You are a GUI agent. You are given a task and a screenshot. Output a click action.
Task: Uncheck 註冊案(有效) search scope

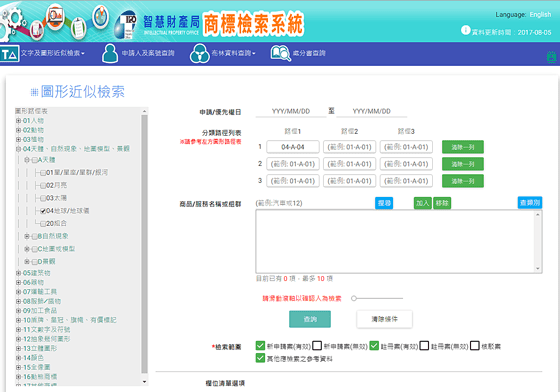[374, 346]
